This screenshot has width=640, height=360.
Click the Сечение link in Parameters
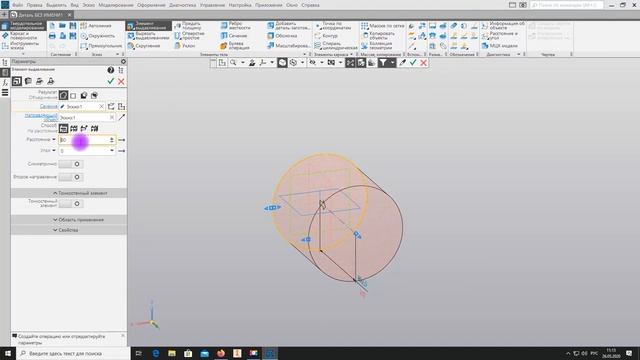(49, 107)
